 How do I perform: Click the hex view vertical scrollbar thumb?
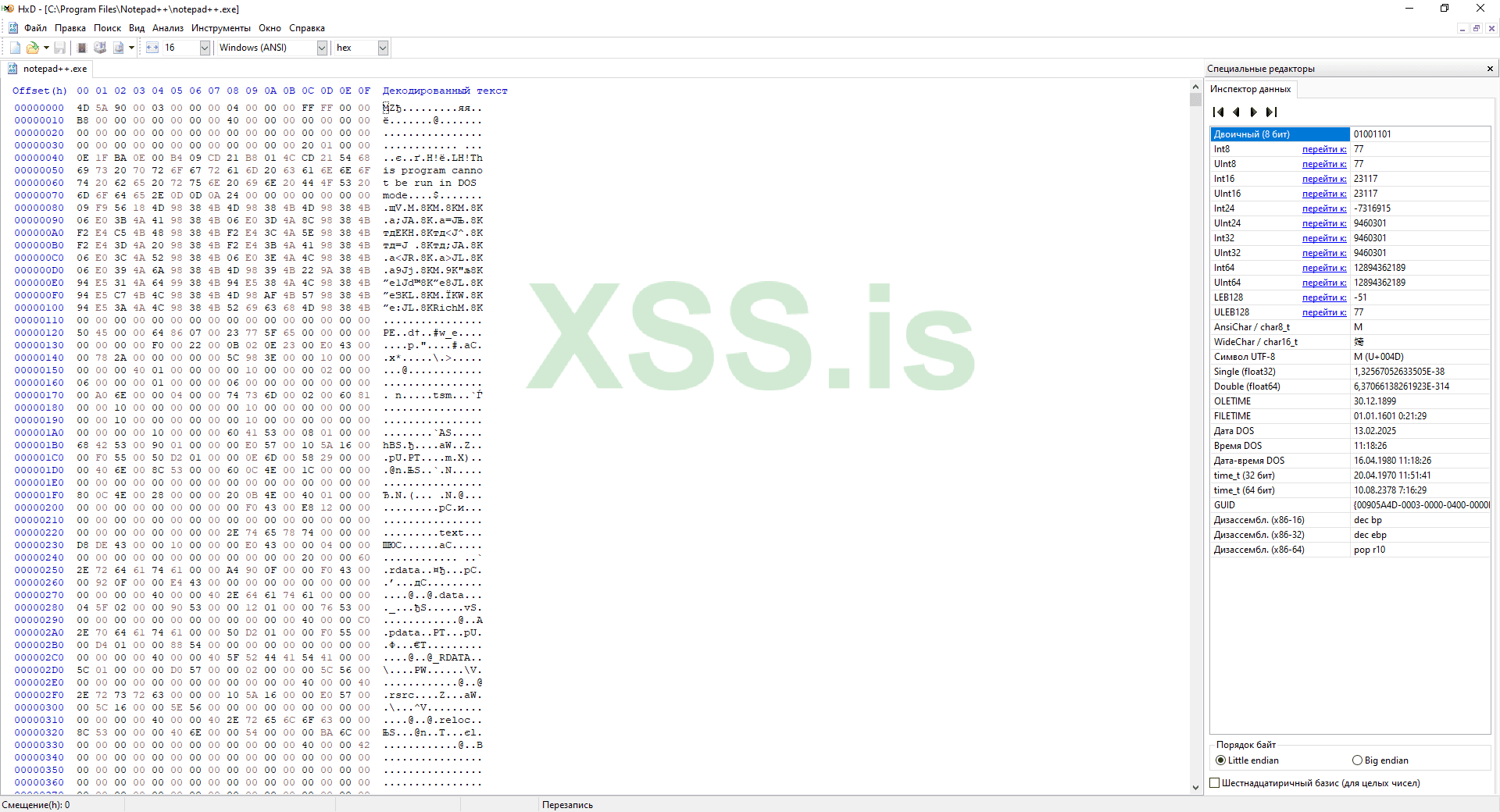pyautogui.click(x=1195, y=99)
